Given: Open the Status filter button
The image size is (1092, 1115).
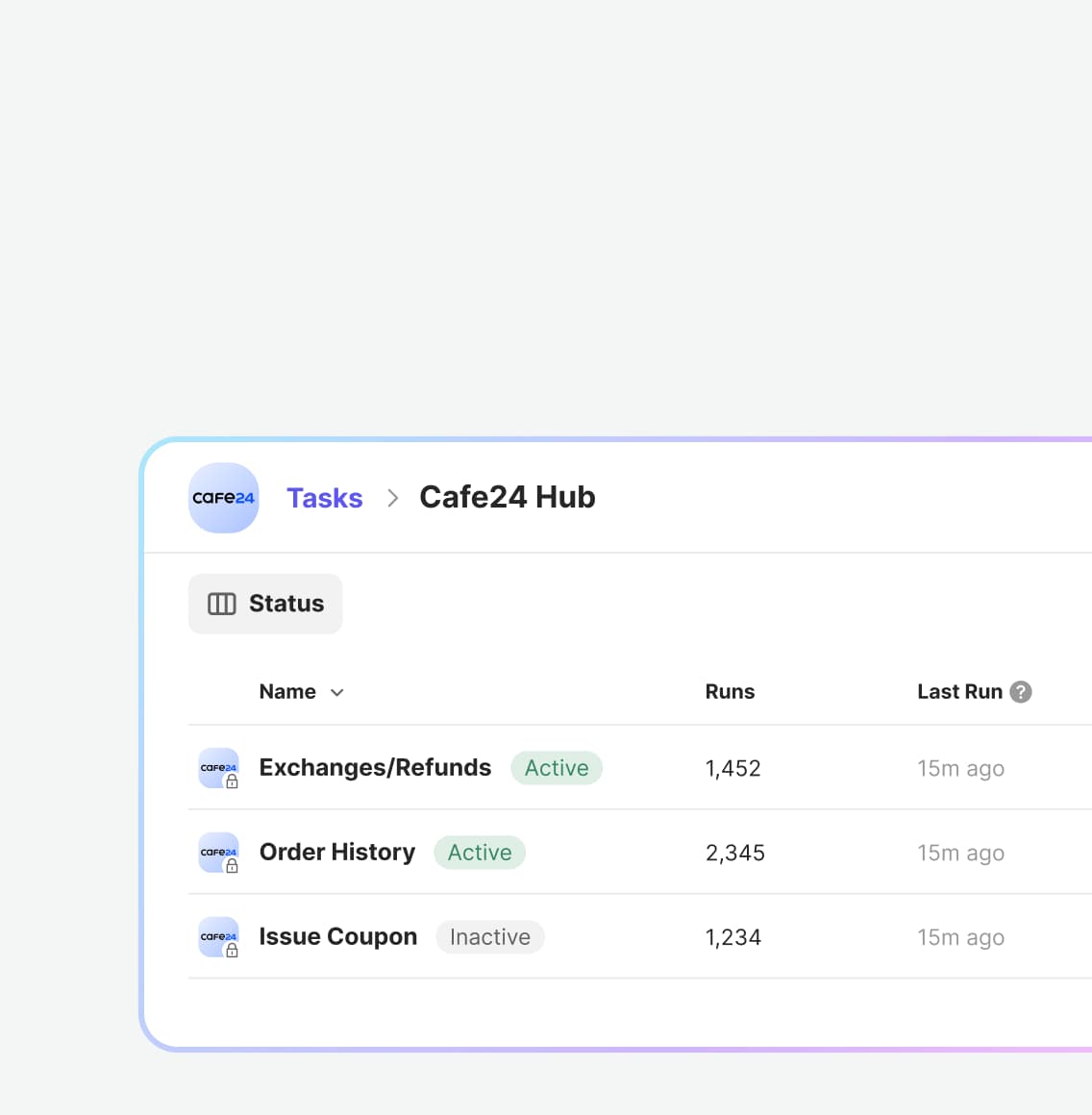Looking at the screenshot, I should [x=265, y=604].
